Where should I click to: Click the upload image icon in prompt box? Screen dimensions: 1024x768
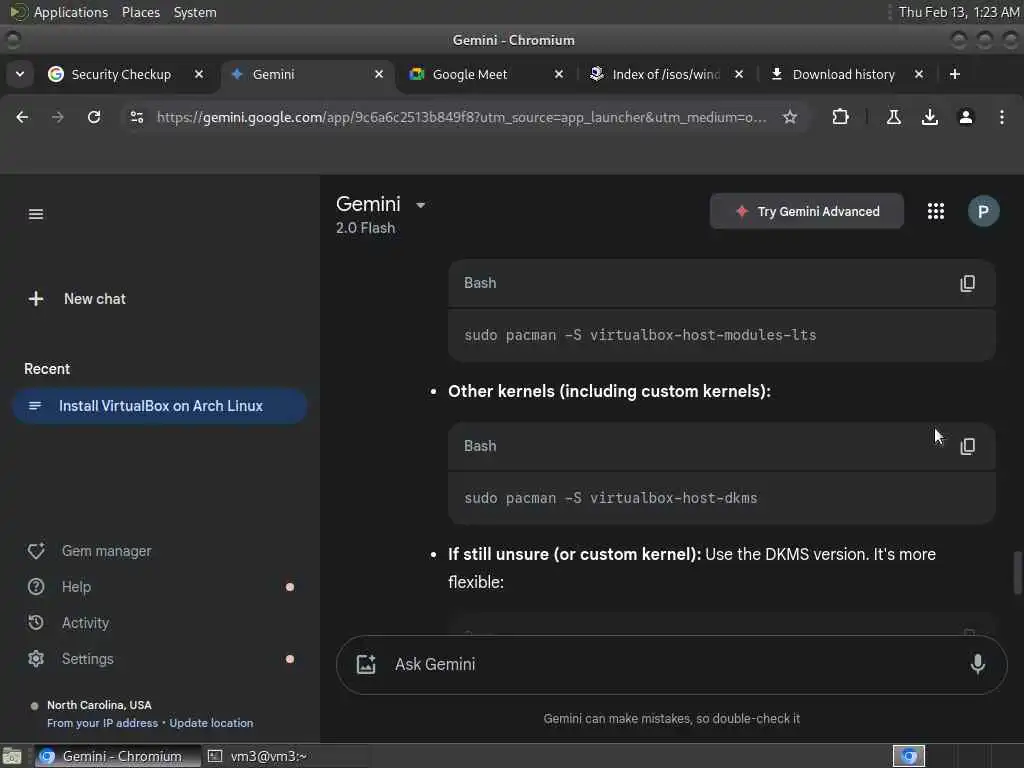pyautogui.click(x=366, y=664)
